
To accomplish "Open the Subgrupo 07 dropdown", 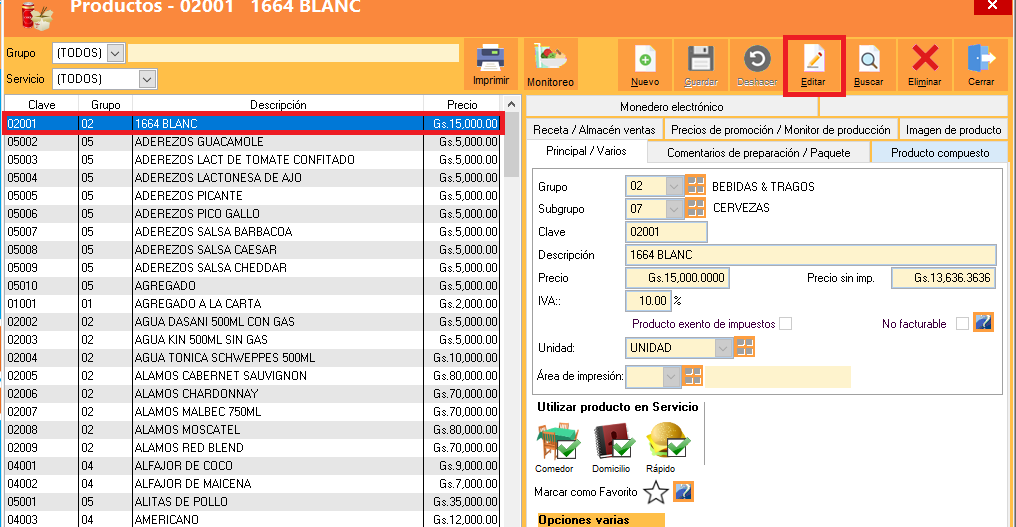I will (x=674, y=209).
